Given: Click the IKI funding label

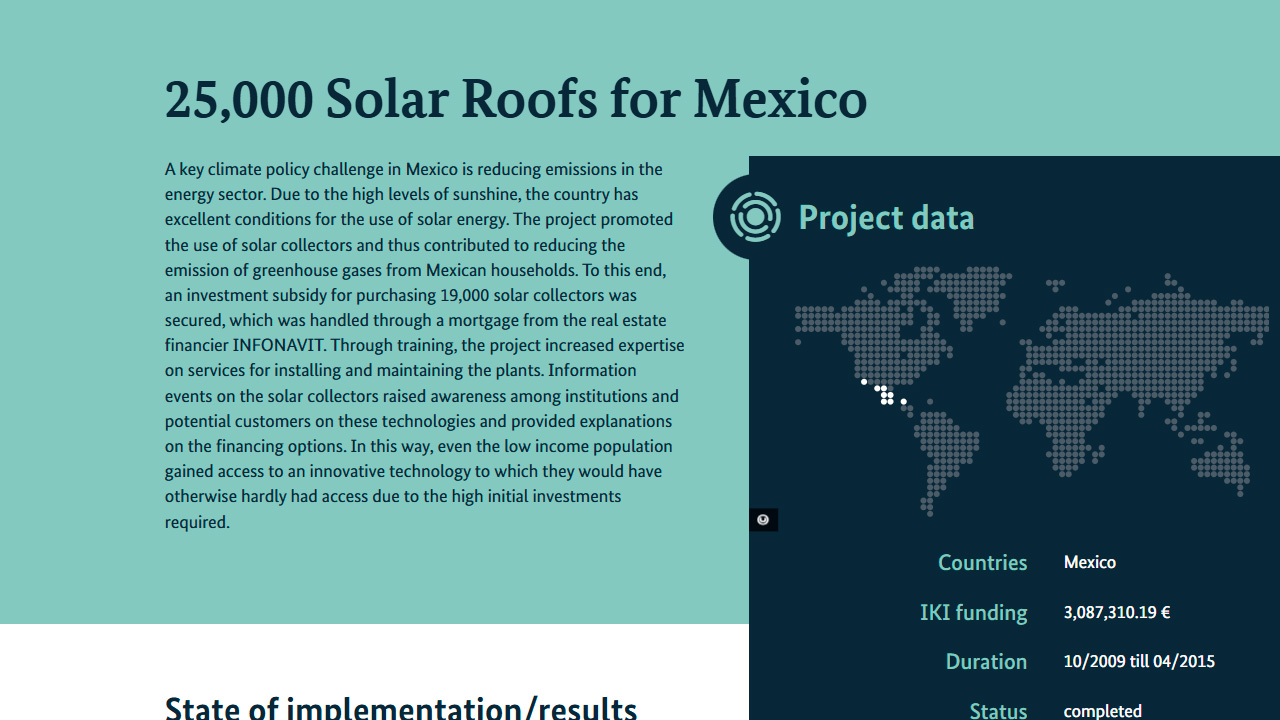Looking at the screenshot, I should (x=973, y=613).
